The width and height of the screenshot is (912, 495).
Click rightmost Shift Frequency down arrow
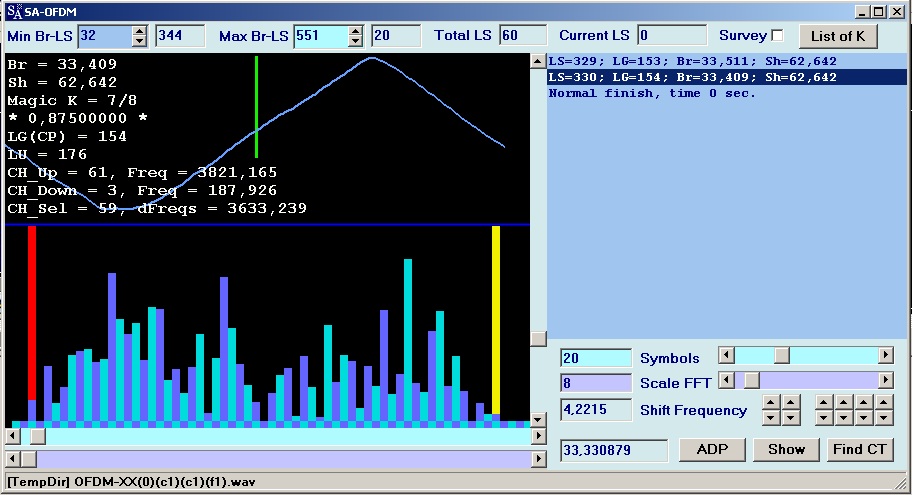[x=884, y=418]
